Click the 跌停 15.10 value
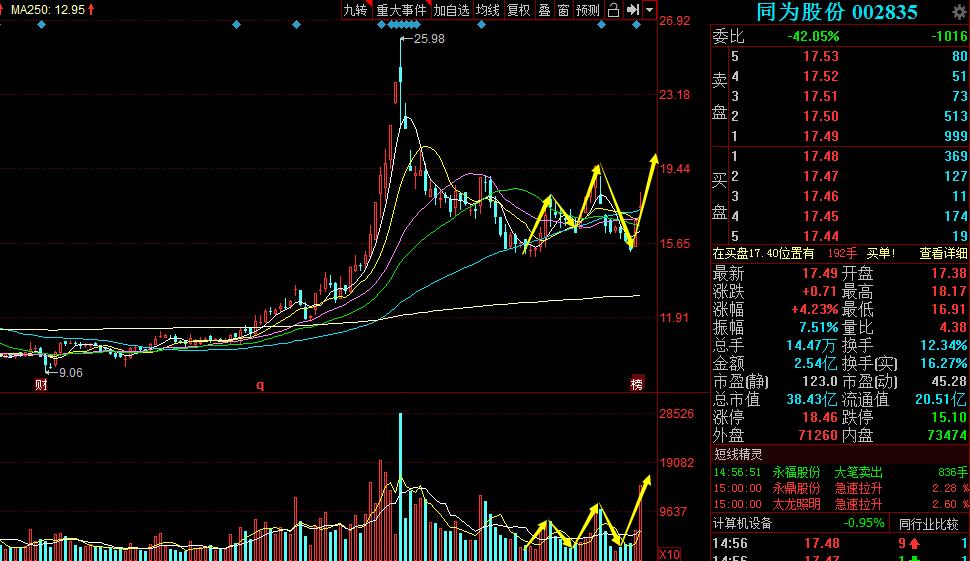970x561 pixels. pos(949,418)
